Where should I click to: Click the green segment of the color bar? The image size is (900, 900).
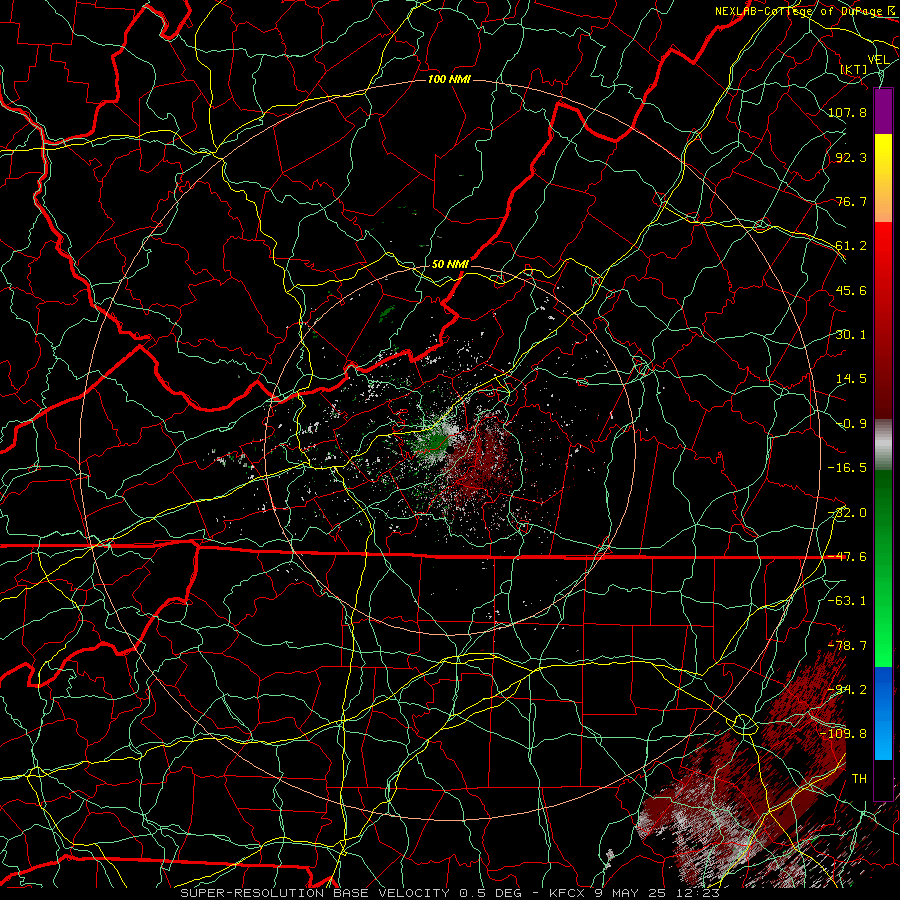pos(883,568)
